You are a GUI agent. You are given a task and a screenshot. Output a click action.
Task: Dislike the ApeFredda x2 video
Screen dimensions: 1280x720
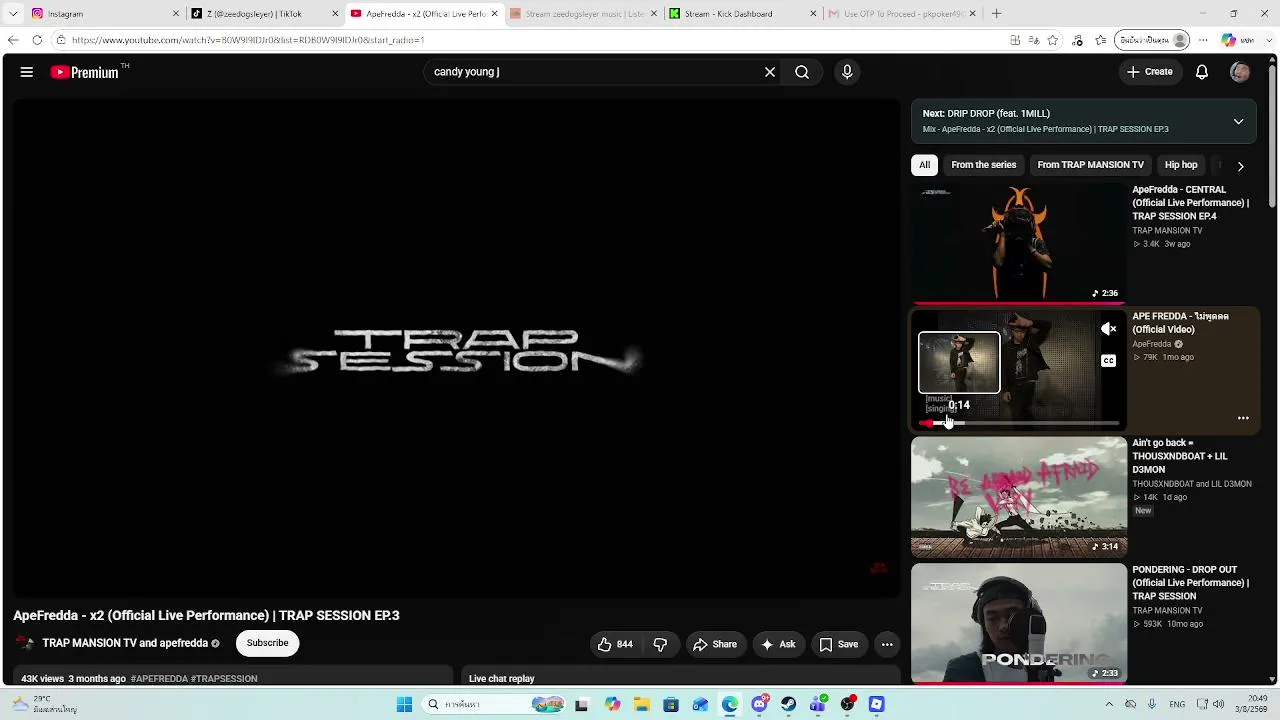[660, 645]
